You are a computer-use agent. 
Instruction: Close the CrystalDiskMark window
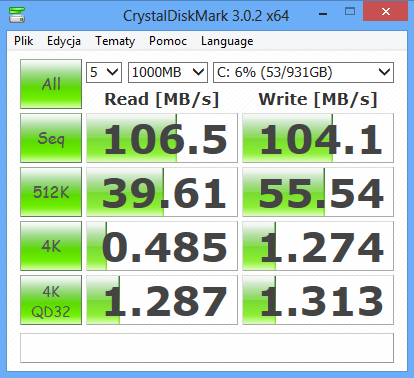[386, 12]
